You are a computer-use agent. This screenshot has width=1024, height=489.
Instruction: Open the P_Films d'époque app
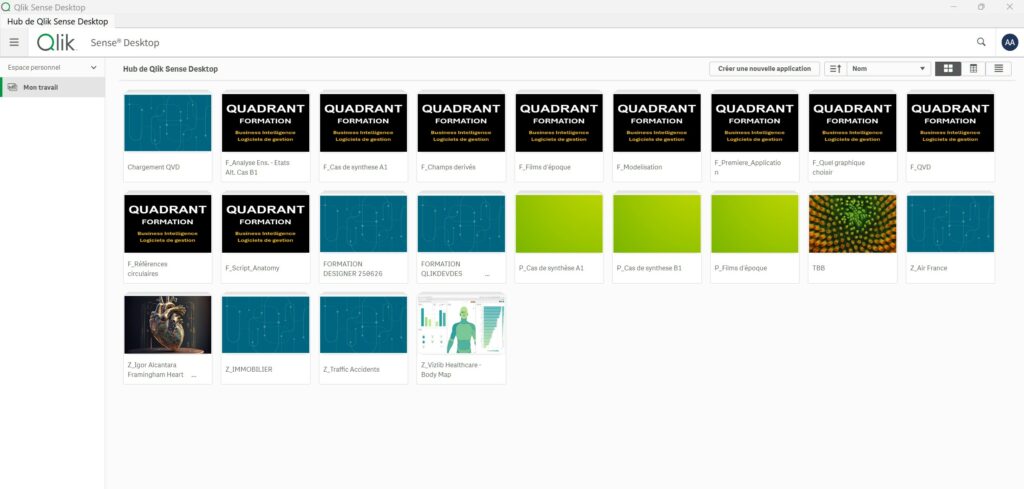tap(755, 237)
